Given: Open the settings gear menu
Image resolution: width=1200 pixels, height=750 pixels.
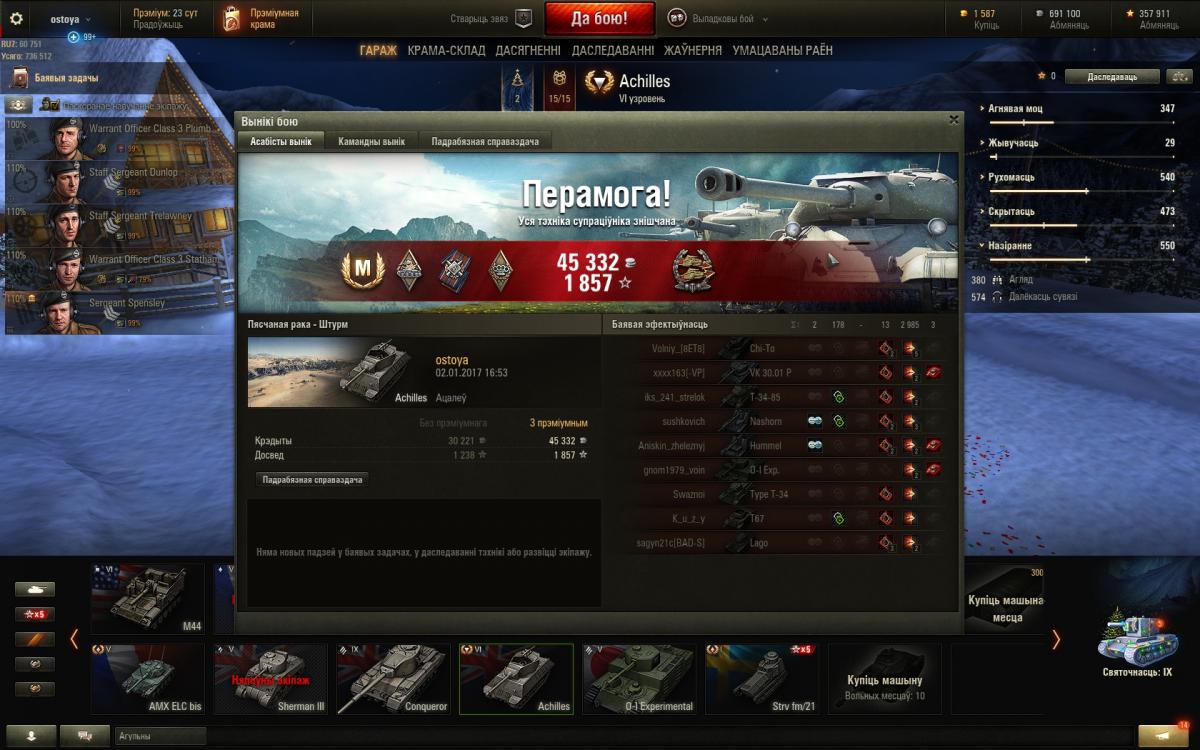Looking at the screenshot, I should pos(16,18).
